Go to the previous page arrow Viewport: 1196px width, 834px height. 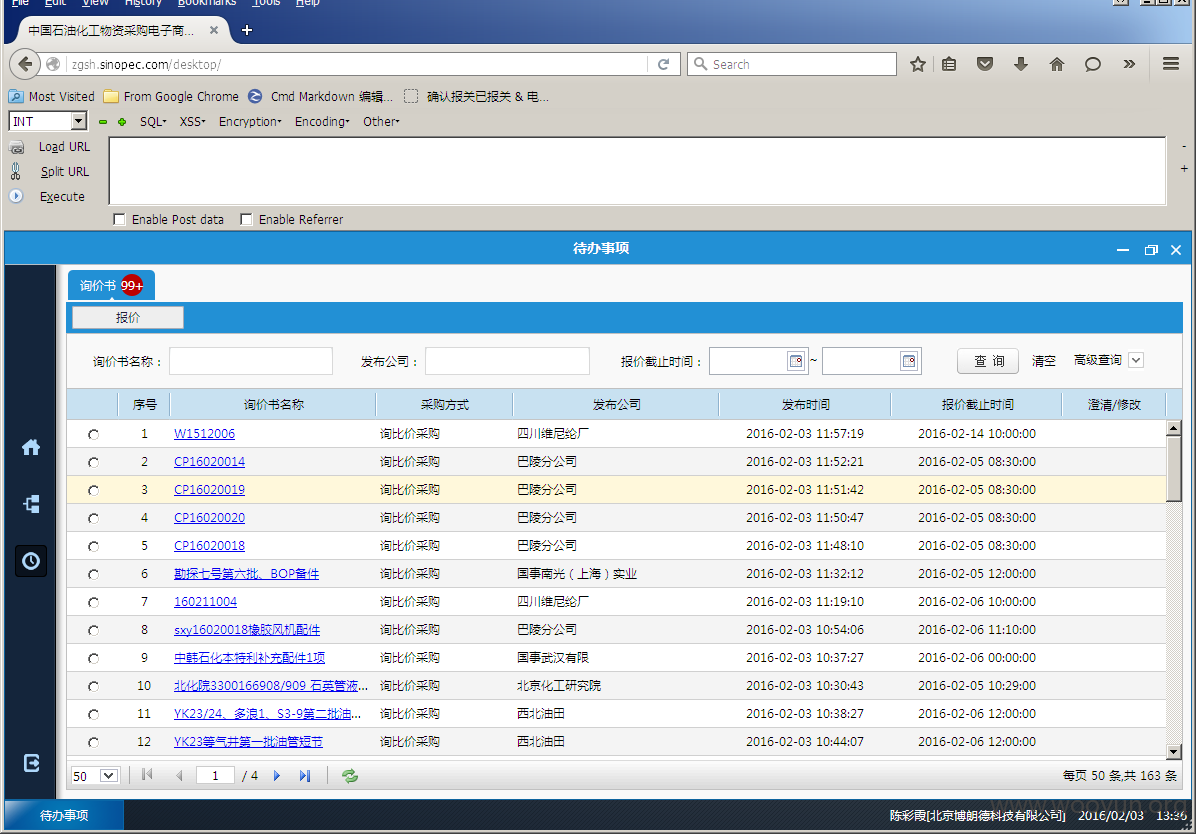(179, 775)
